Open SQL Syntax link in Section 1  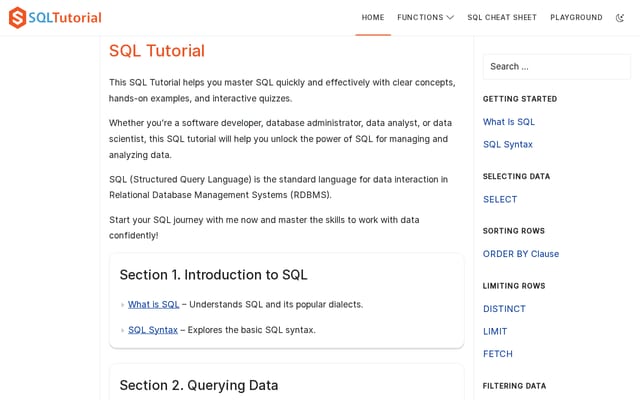[153, 330]
